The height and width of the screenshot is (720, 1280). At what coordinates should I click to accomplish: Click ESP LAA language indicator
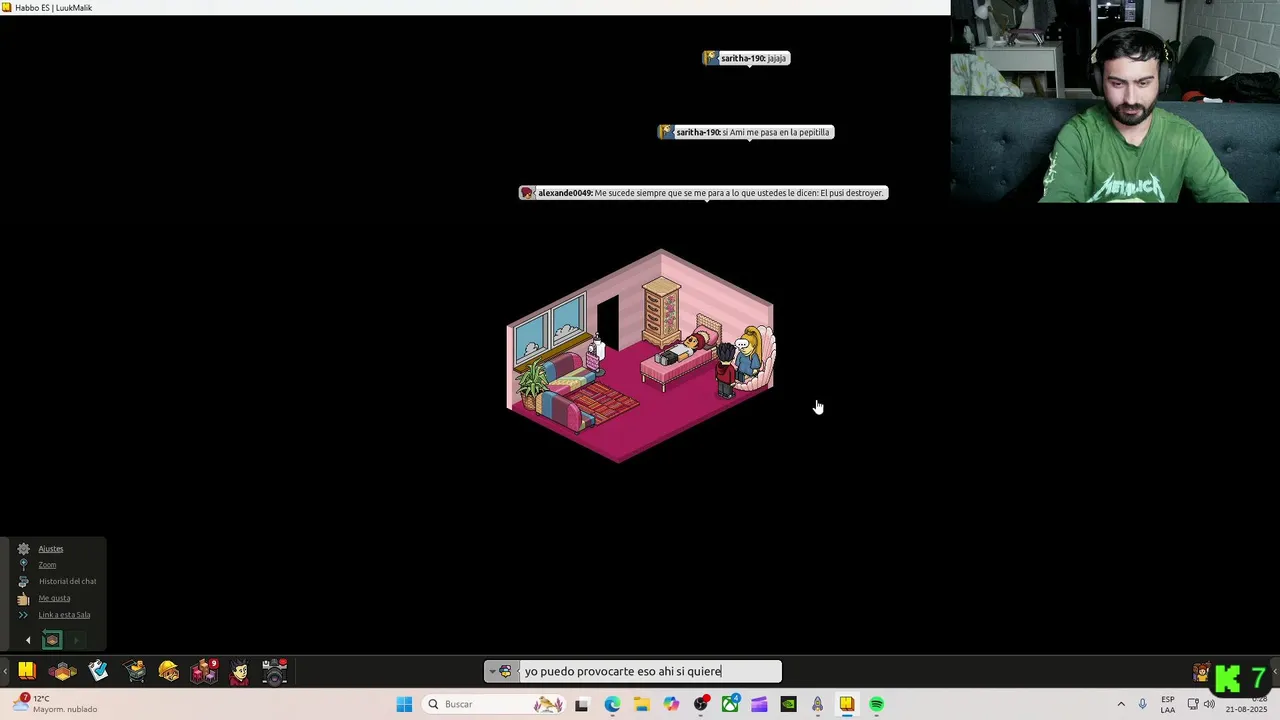pyautogui.click(x=1168, y=704)
